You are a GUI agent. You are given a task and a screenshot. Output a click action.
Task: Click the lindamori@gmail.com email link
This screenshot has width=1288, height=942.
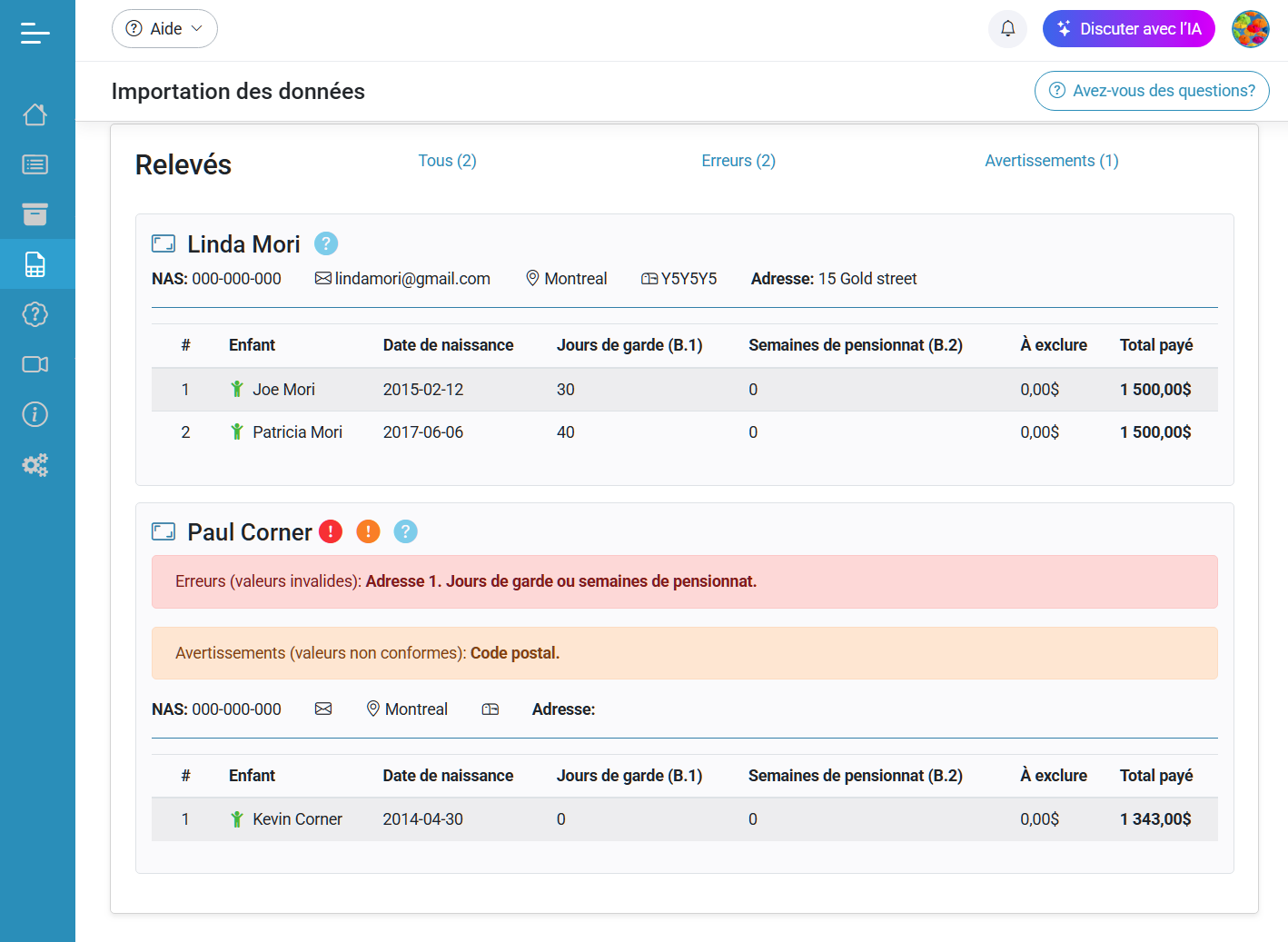click(411, 279)
